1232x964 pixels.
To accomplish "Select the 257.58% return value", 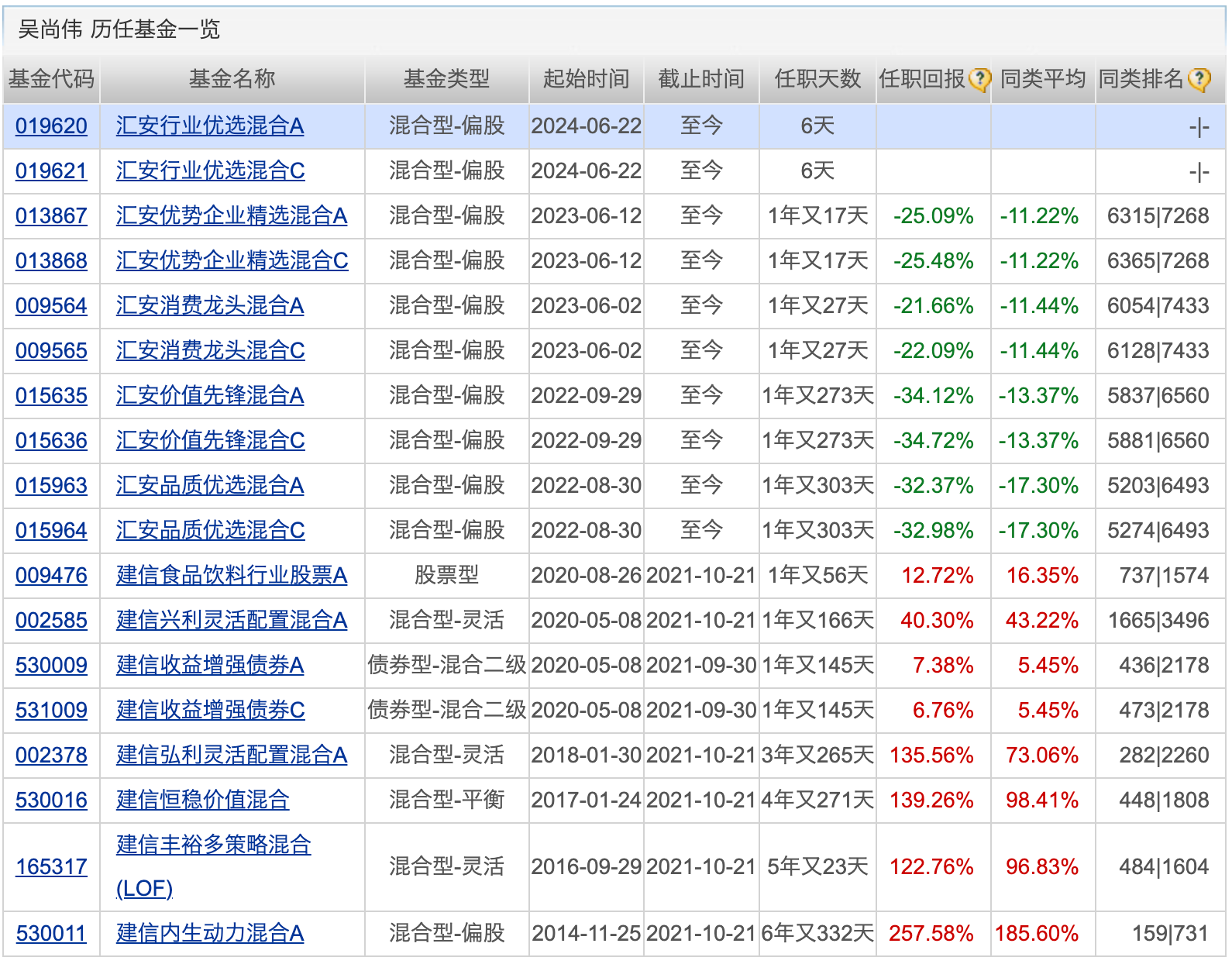I will (x=931, y=933).
